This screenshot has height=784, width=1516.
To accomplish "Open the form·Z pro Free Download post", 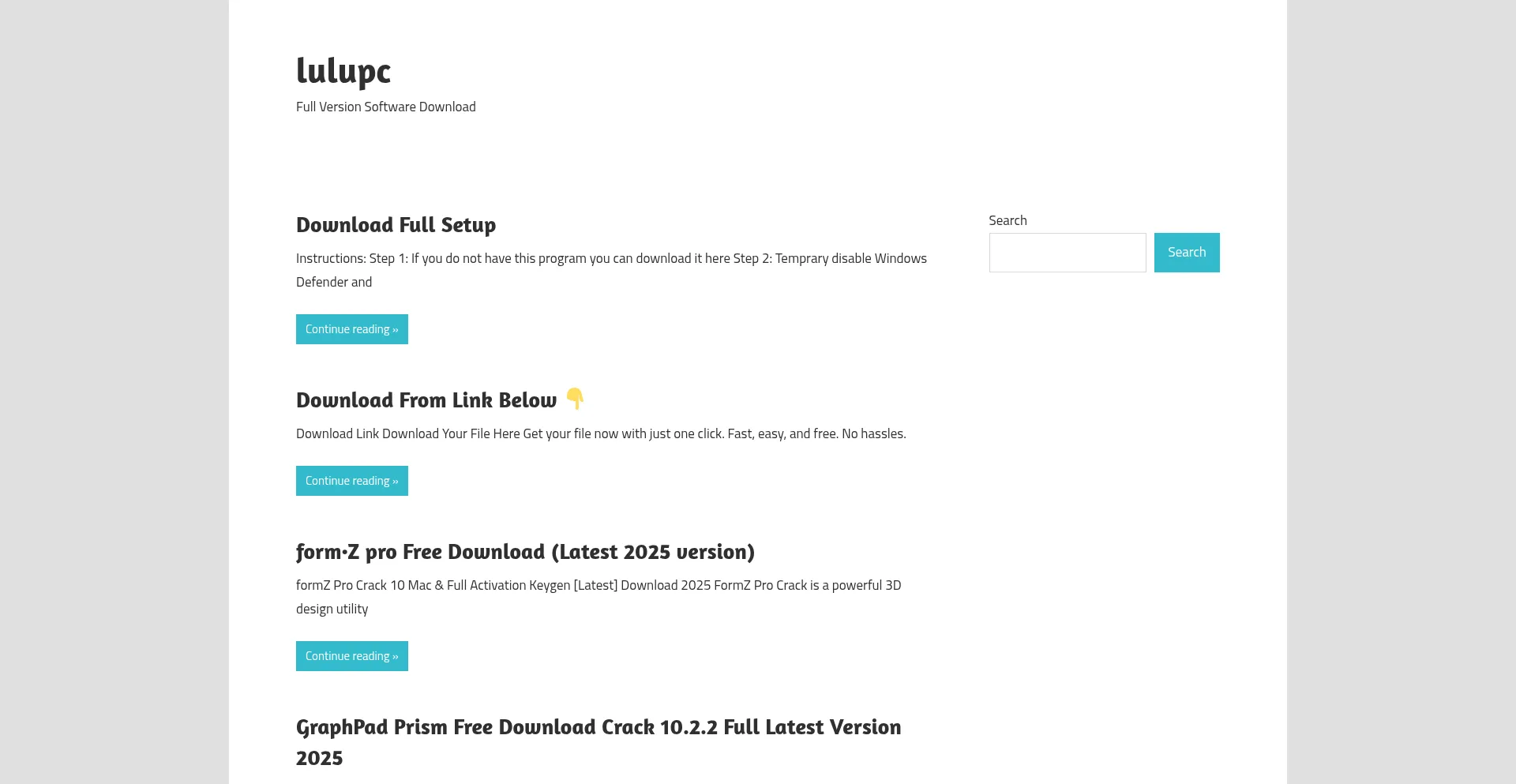I will click(525, 552).
